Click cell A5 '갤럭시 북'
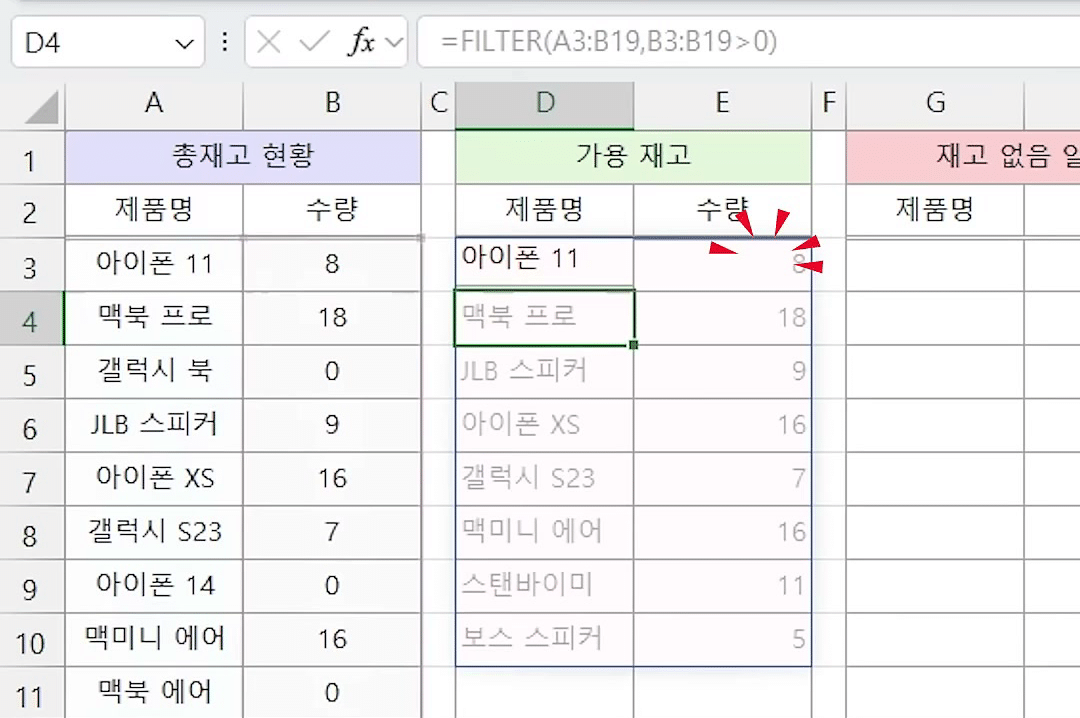The height and width of the screenshot is (718, 1080). pyautogui.click(x=154, y=372)
